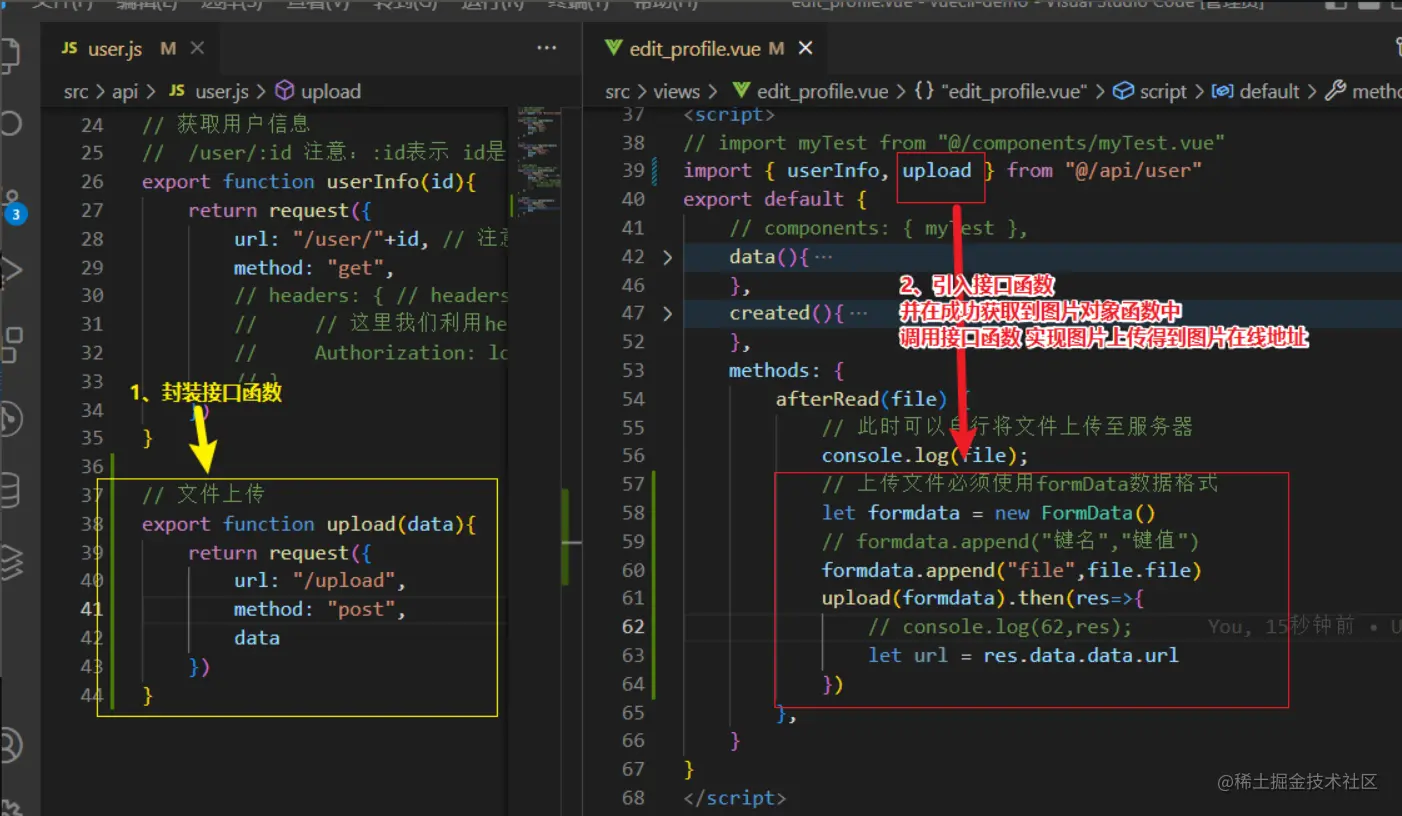Click the 'api' breadcrumb in left editor

(x=125, y=91)
